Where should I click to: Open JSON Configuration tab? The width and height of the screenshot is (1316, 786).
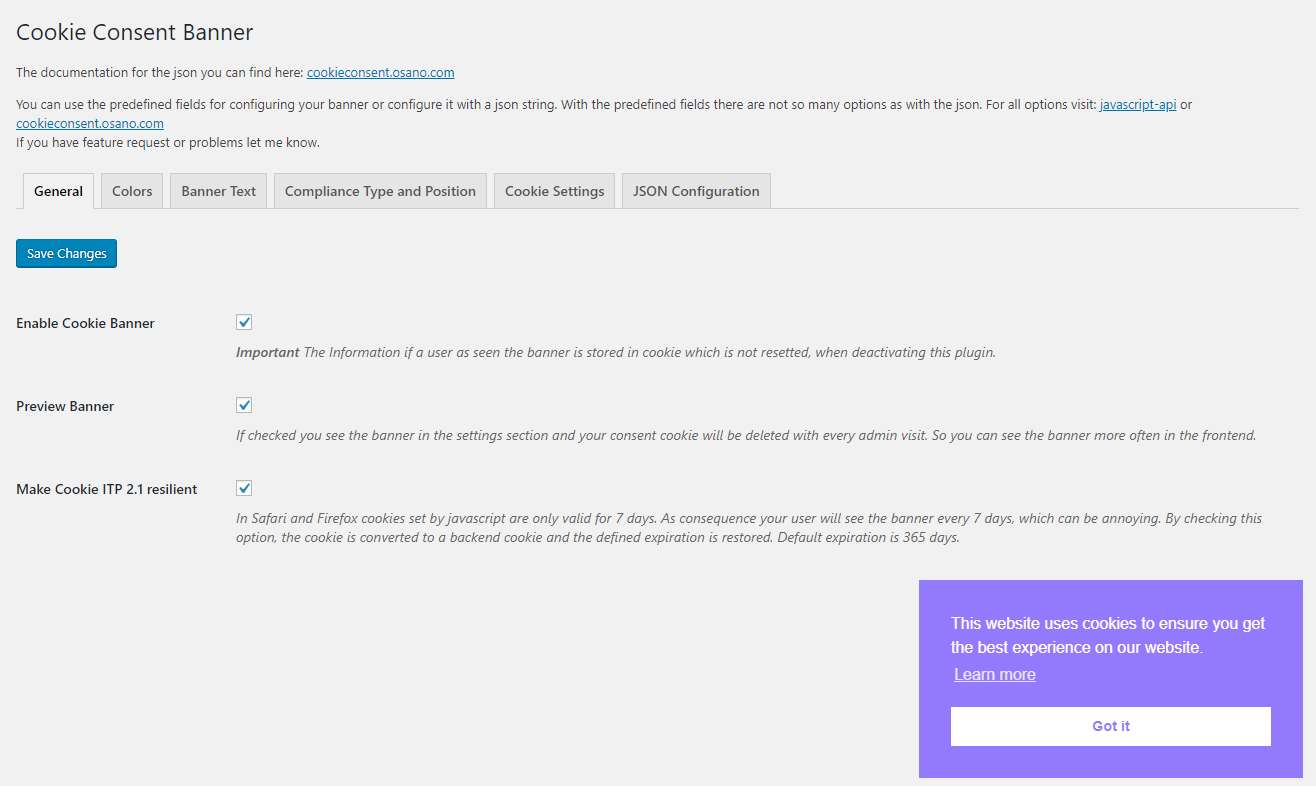(696, 191)
